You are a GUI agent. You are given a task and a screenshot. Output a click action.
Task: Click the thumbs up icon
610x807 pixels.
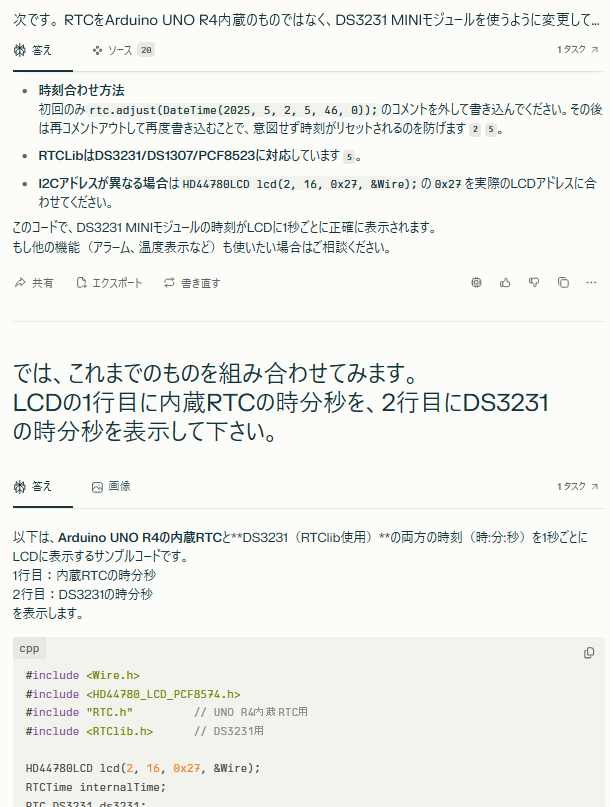(505, 283)
